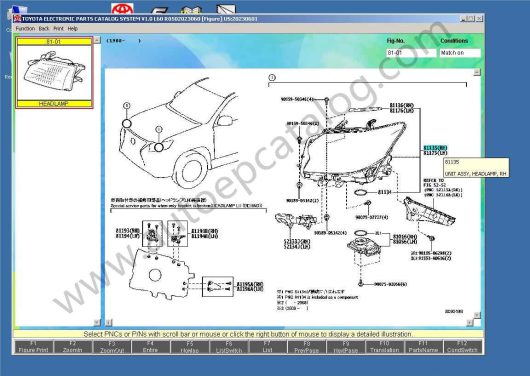This screenshot has width=530, height=376.
Task: Click the Fig-No. input field
Action: click(x=411, y=53)
